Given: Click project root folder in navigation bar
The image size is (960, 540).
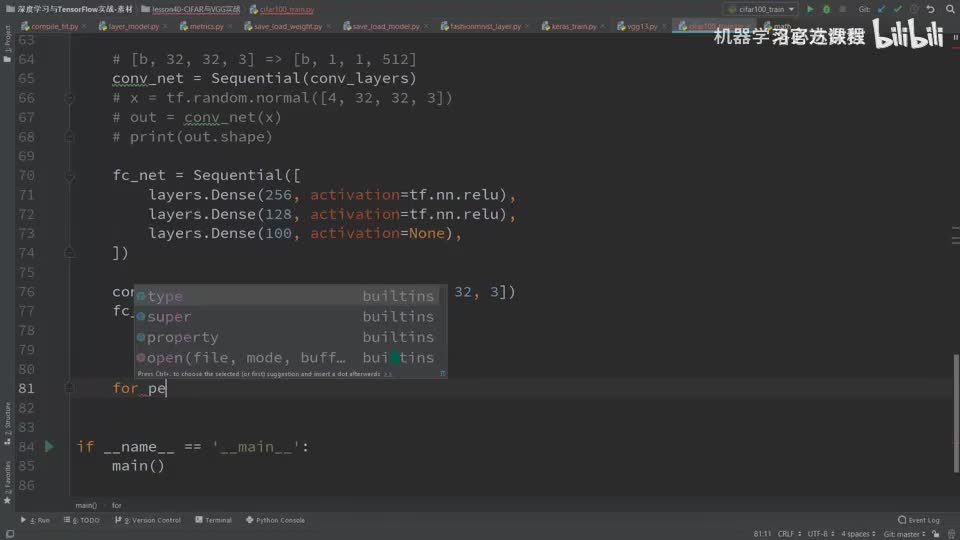Looking at the screenshot, I should 69,9.
